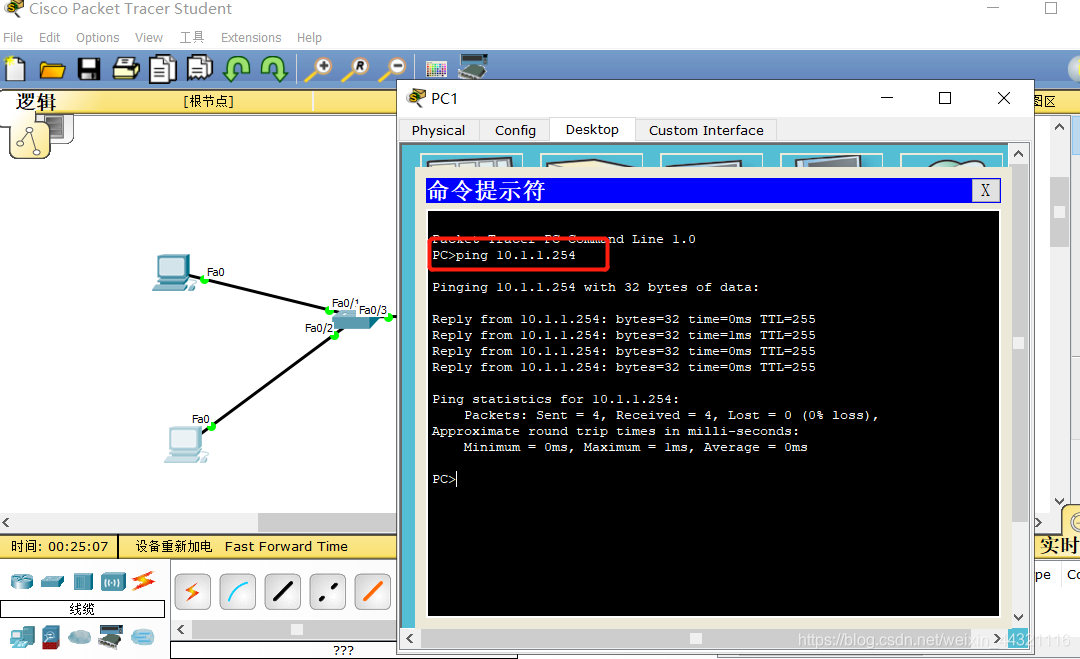Screen dimensions: 1080x659
Task: Choose the copper cross-over dashed cable
Action: (x=328, y=592)
